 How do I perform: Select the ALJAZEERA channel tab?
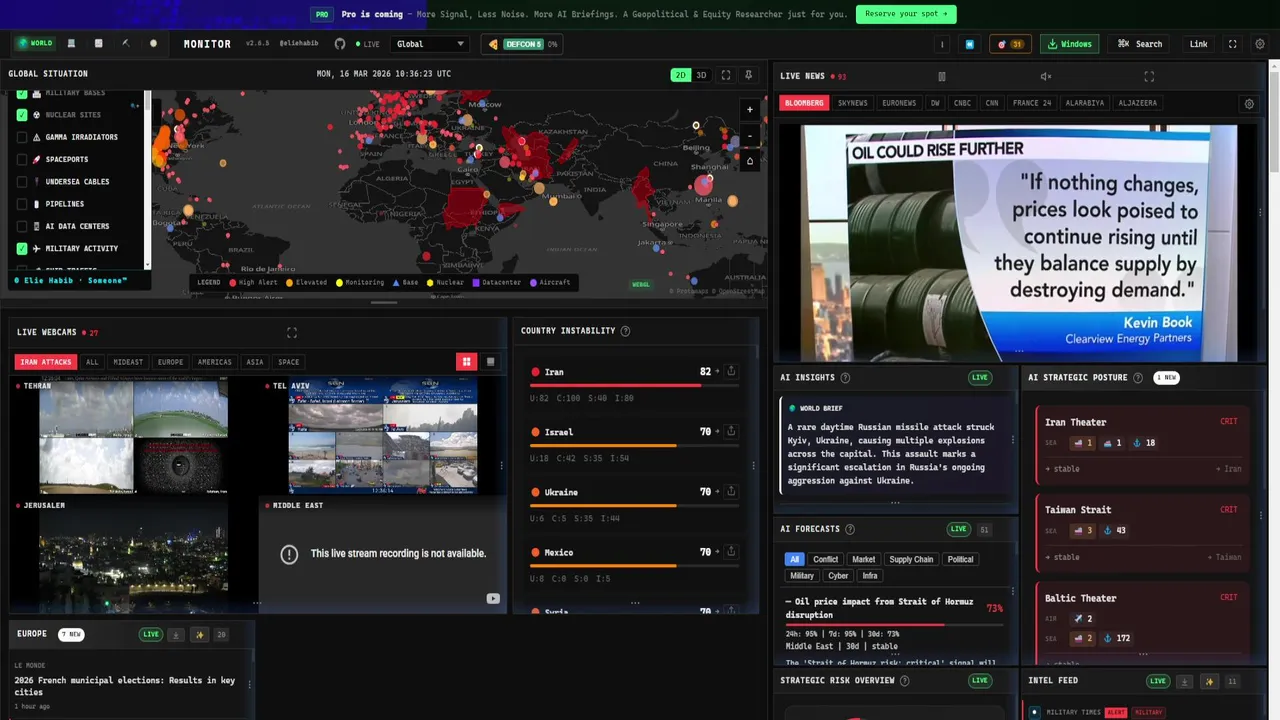[x=1137, y=103]
